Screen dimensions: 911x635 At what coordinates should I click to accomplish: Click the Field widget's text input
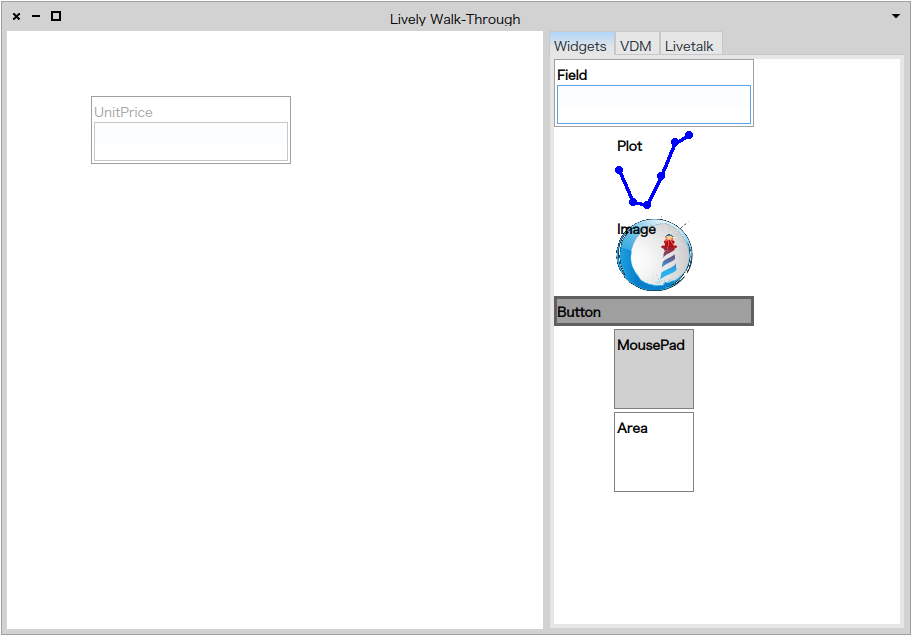click(654, 105)
